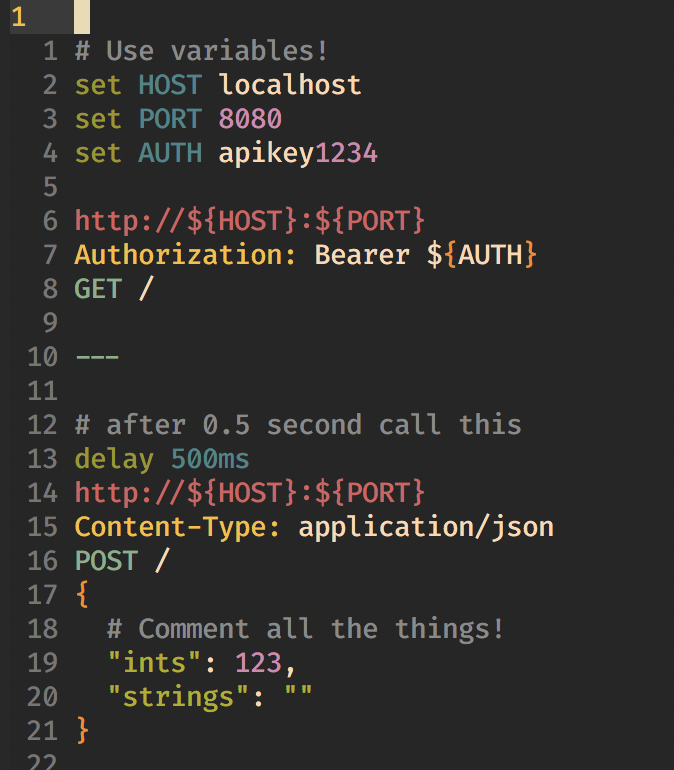Click the 'GET' method keyword
The height and width of the screenshot is (770, 674).
click(98, 289)
